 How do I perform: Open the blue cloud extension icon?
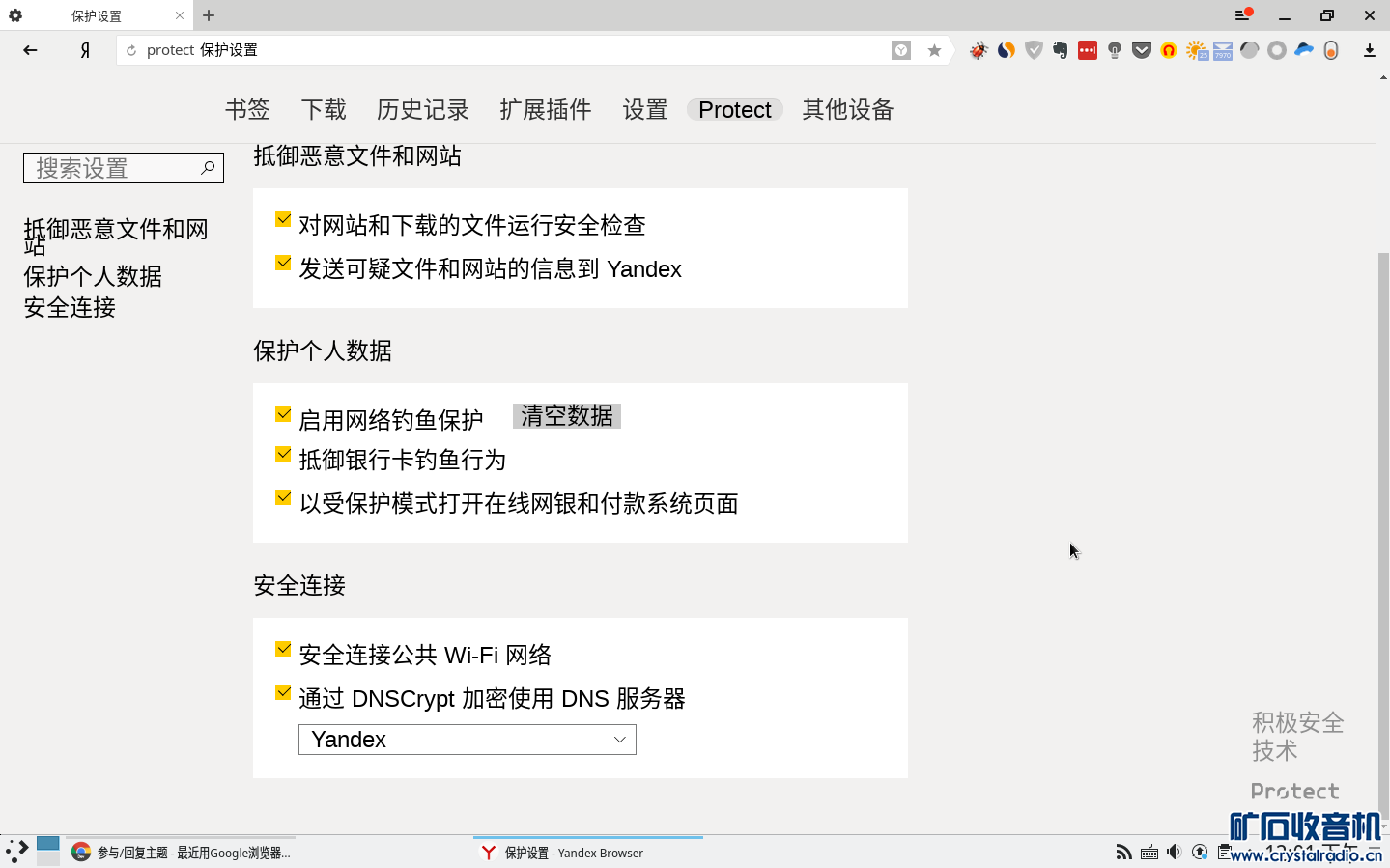click(x=1304, y=50)
